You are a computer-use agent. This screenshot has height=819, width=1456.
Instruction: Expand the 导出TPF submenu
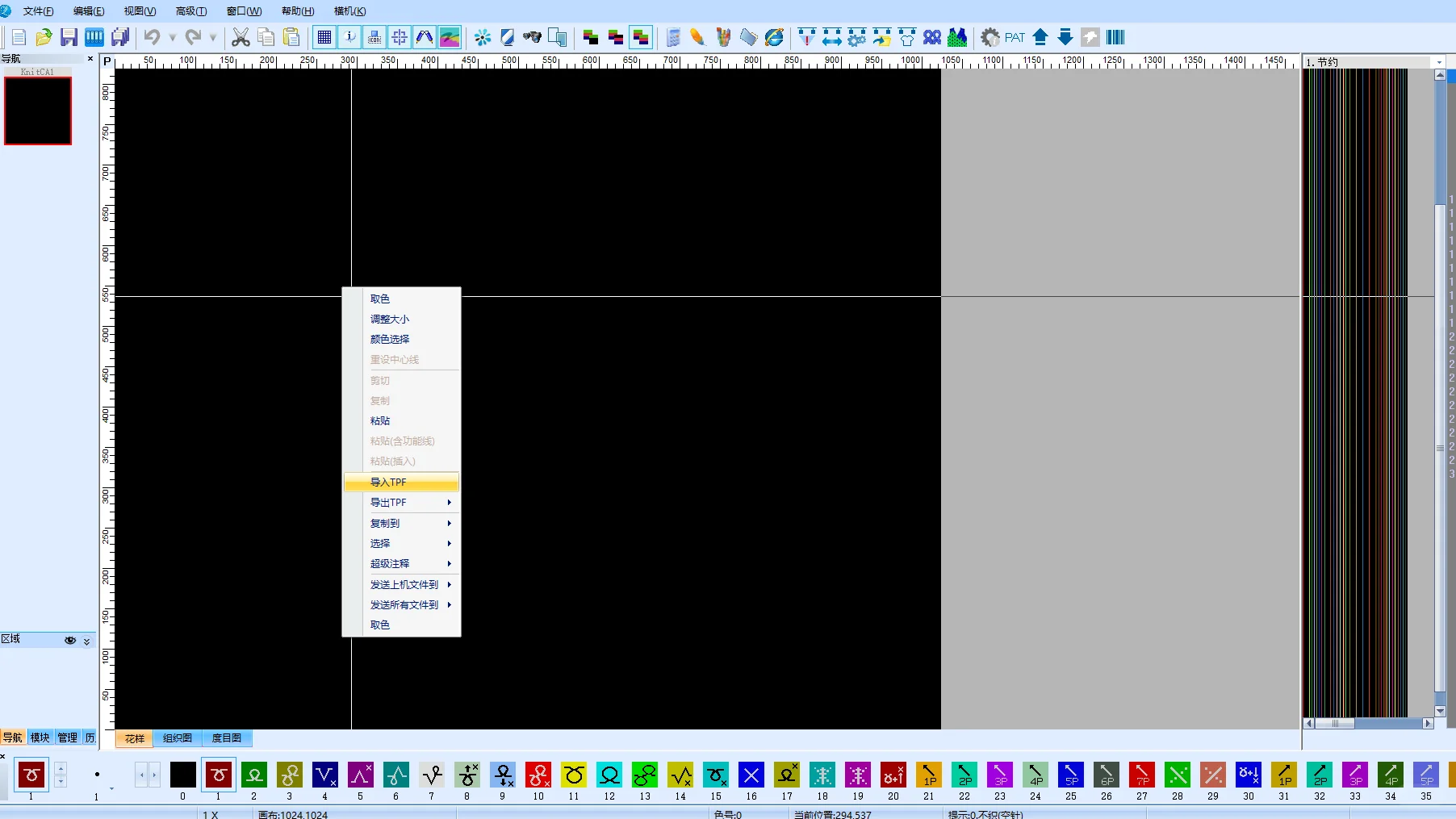pos(402,503)
